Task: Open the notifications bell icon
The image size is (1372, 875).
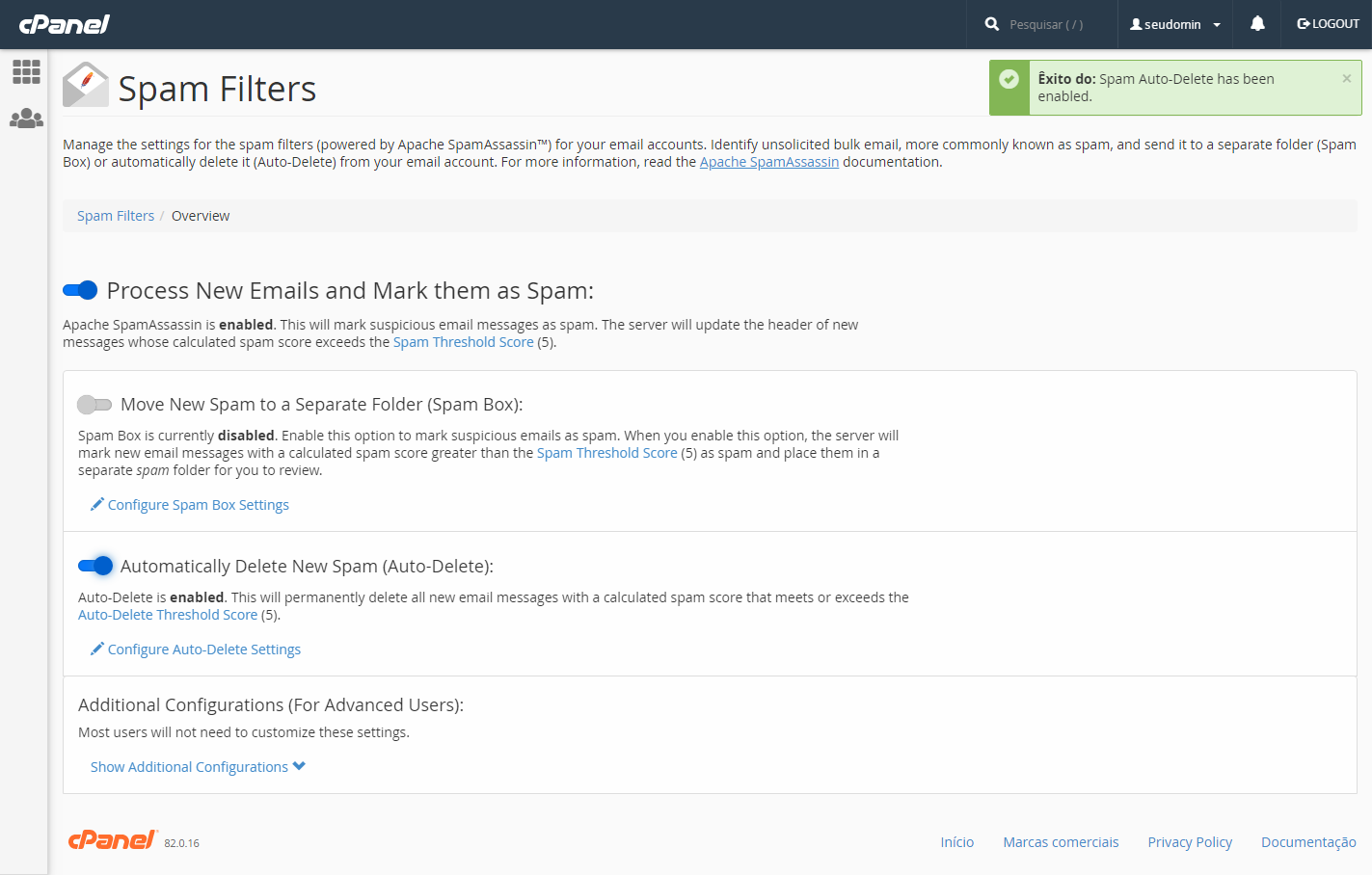Action: click(x=1257, y=24)
